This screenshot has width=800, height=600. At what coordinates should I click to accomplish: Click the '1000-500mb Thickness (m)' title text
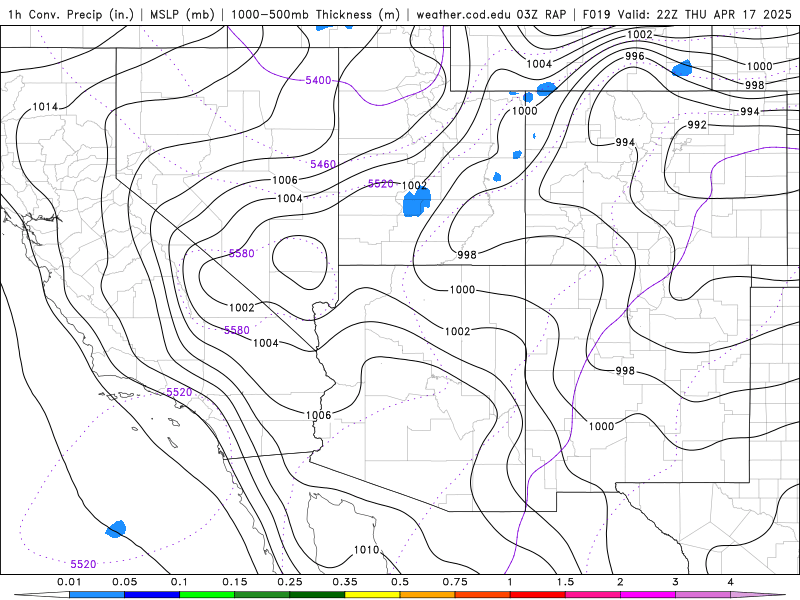315,14
